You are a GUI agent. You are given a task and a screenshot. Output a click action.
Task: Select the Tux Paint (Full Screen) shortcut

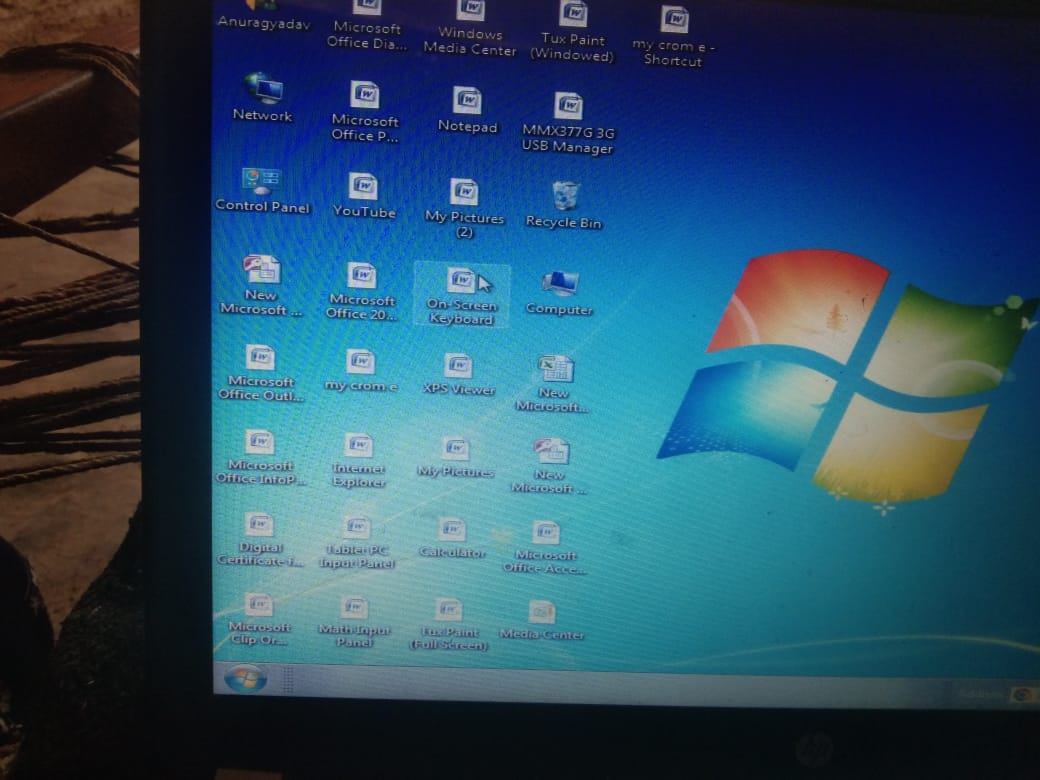point(449,625)
